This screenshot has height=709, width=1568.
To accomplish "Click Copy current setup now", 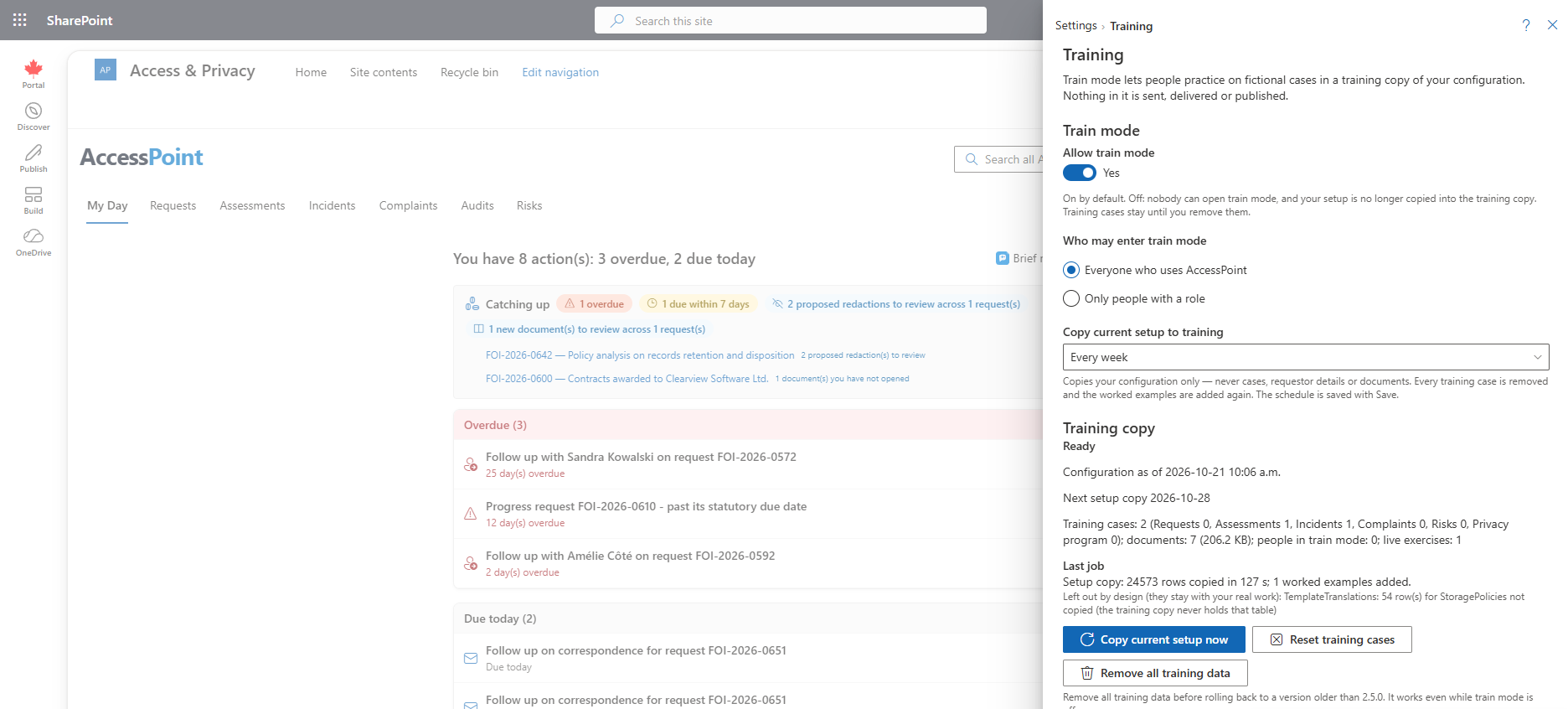I will (1154, 639).
